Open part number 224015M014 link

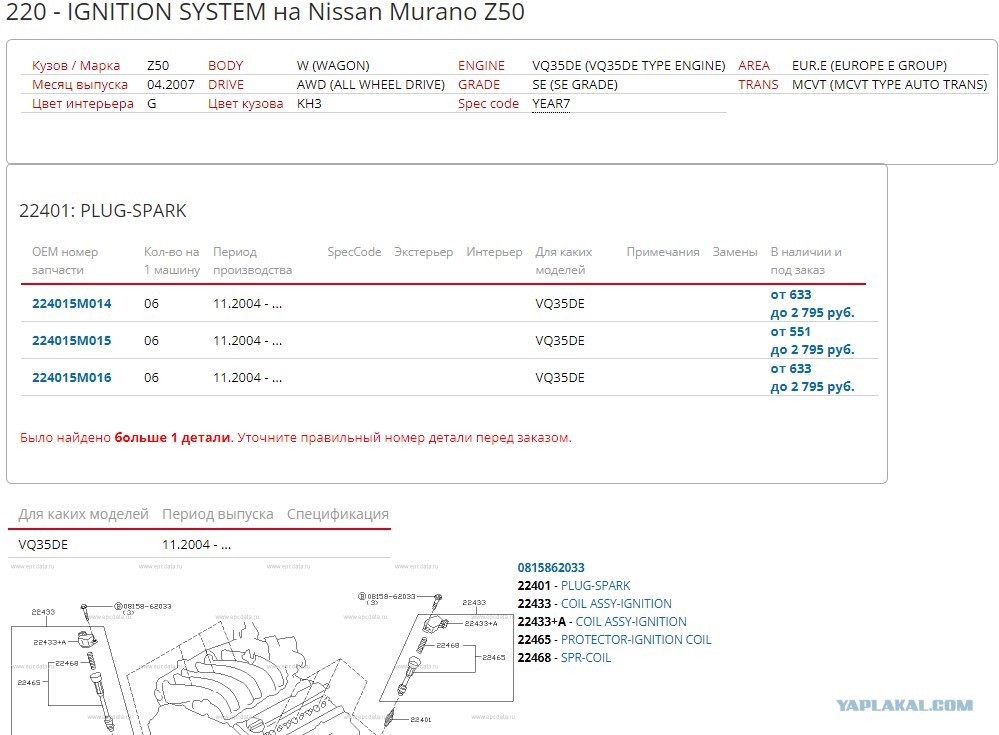click(x=71, y=304)
